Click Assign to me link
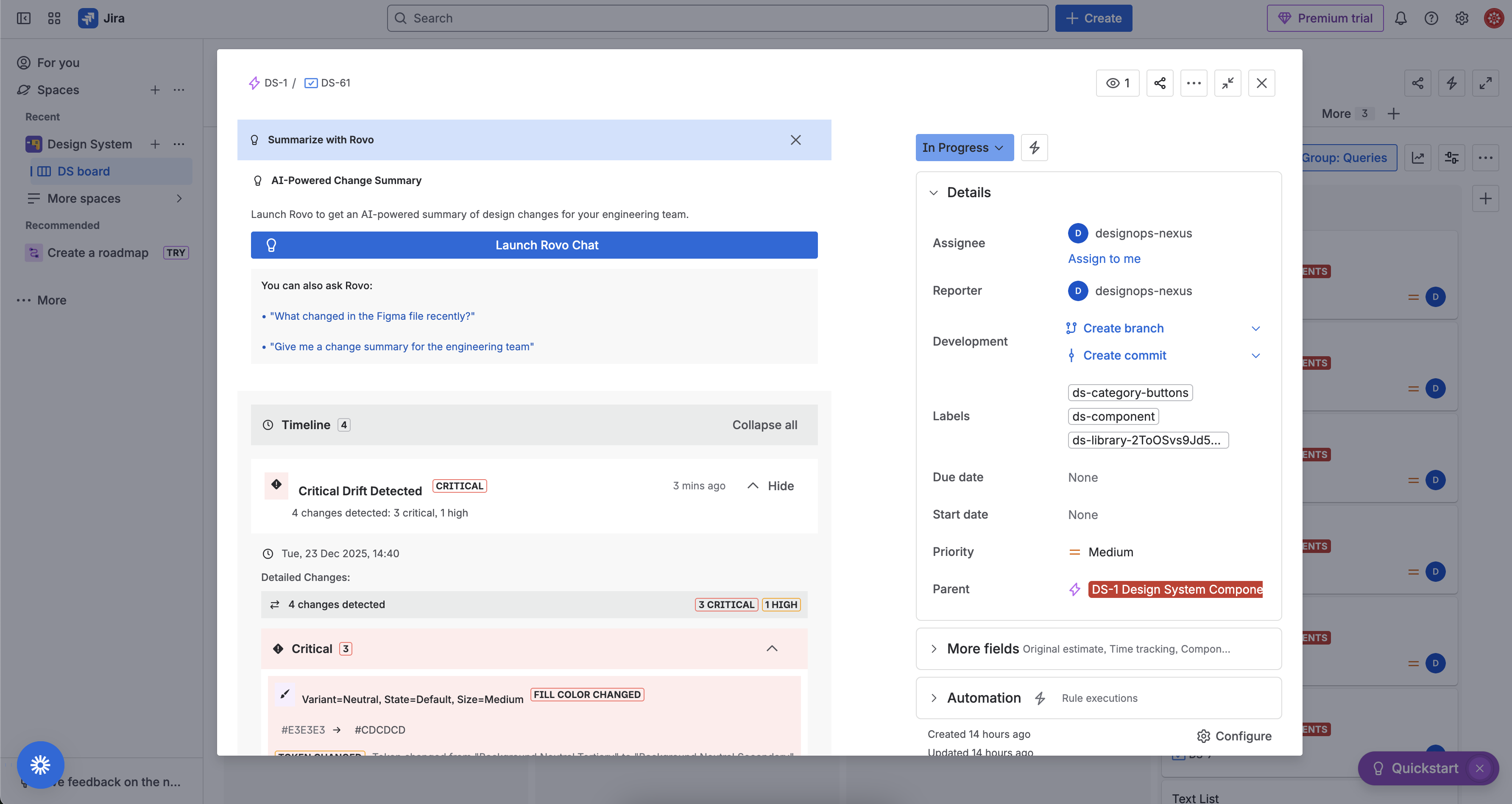Viewport: 1512px width, 804px height. (1104, 259)
